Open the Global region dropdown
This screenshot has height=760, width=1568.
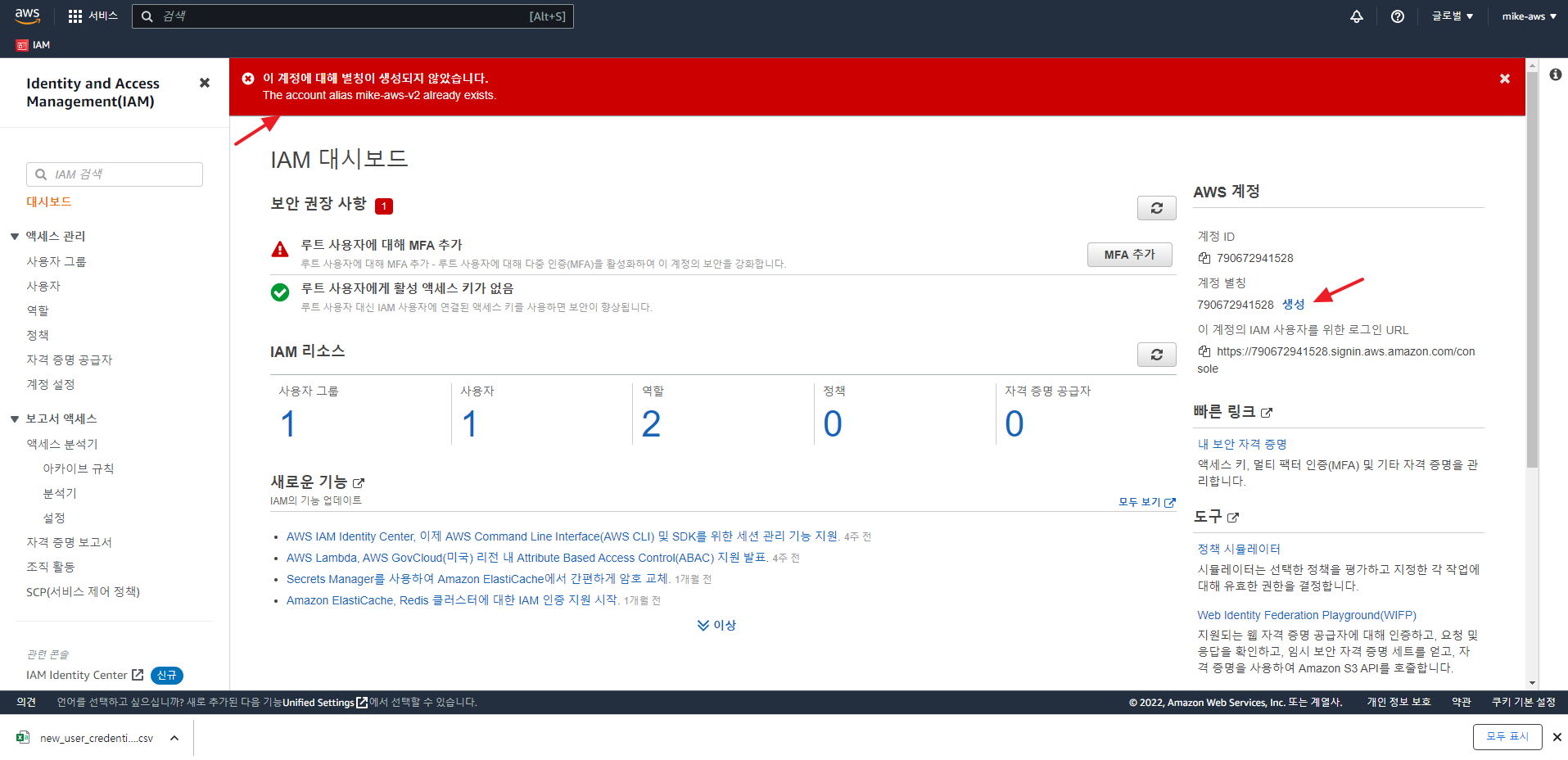(1453, 16)
